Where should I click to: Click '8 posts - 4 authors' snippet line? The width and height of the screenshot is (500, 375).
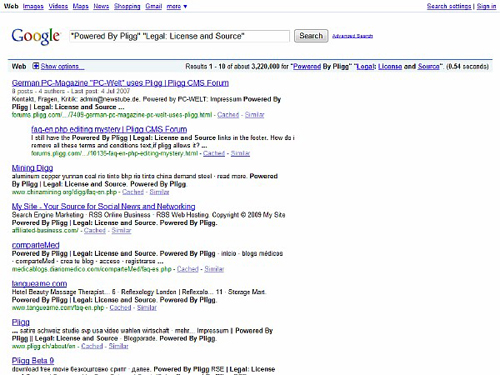pos(71,91)
